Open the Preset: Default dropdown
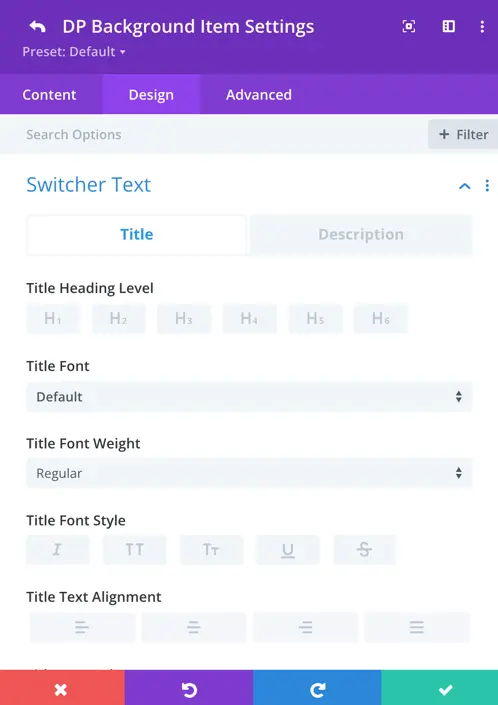 (x=74, y=52)
